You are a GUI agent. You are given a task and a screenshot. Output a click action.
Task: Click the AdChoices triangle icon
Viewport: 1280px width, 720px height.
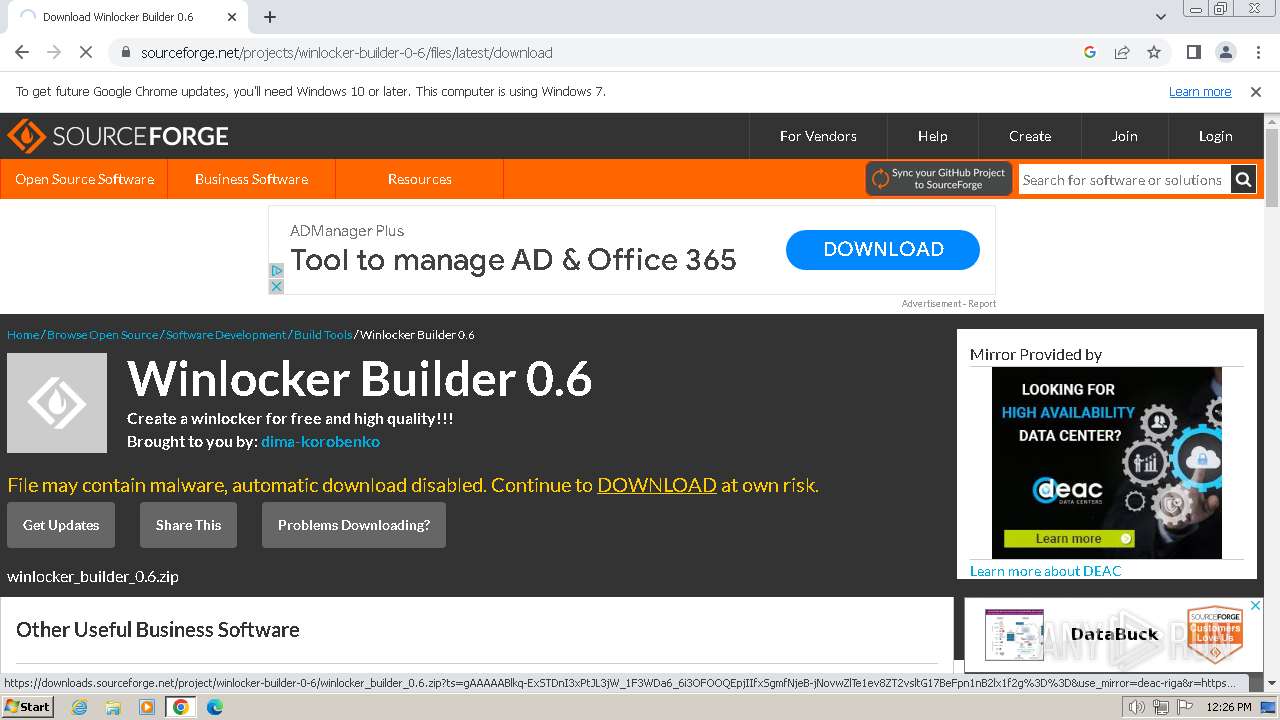pyautogui.click(x=277, y=271)
